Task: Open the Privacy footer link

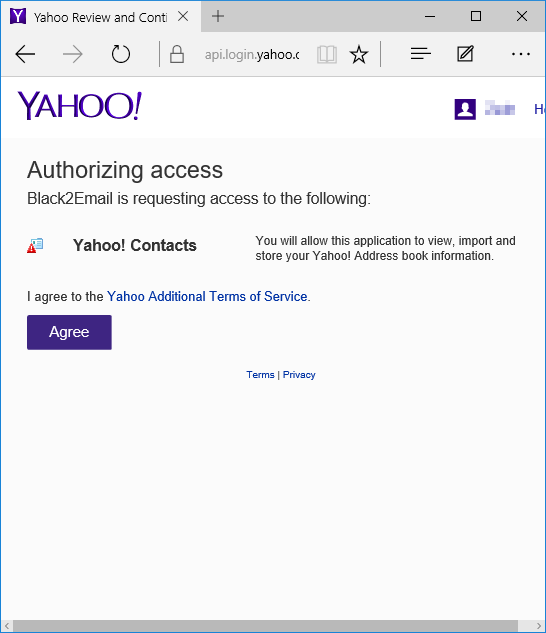Action: point(299,375)
